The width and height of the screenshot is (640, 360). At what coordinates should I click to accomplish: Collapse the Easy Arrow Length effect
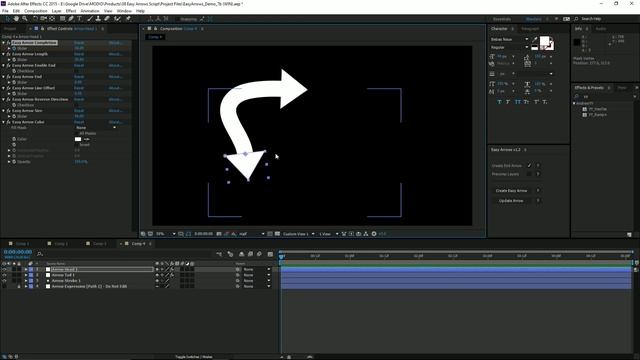(x=4, y=54)
